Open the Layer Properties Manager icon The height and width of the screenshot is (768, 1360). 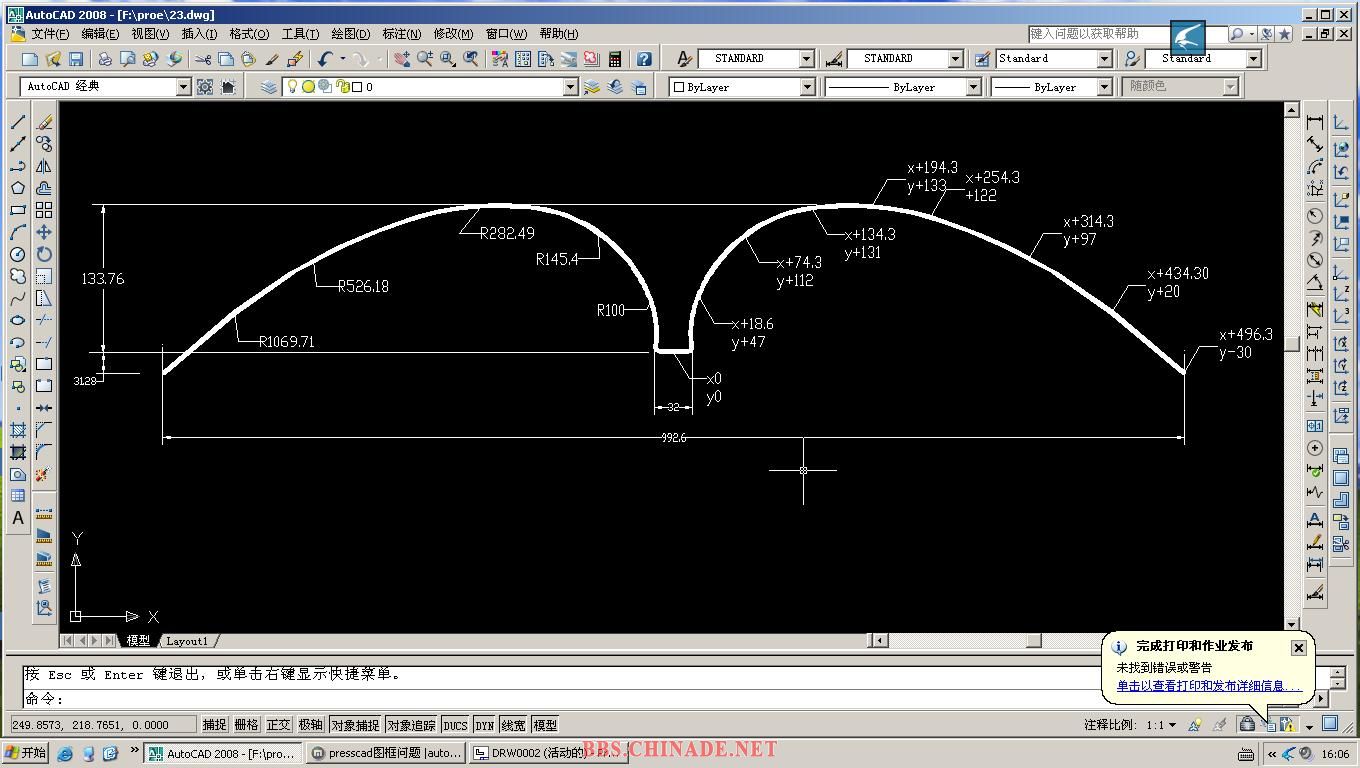[269, 87]
